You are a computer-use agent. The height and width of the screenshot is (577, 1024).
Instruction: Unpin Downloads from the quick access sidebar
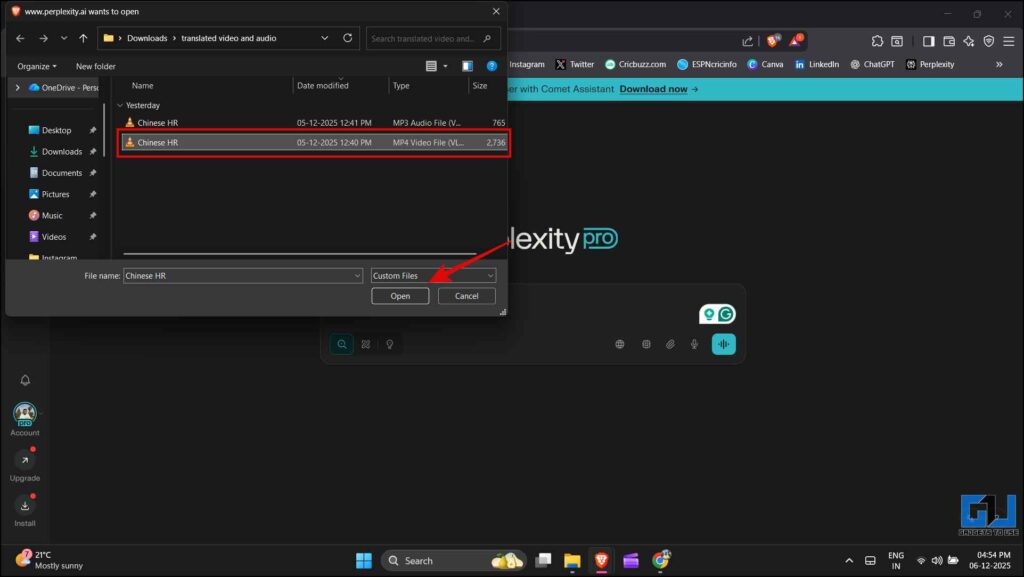(x=92, y=151)
